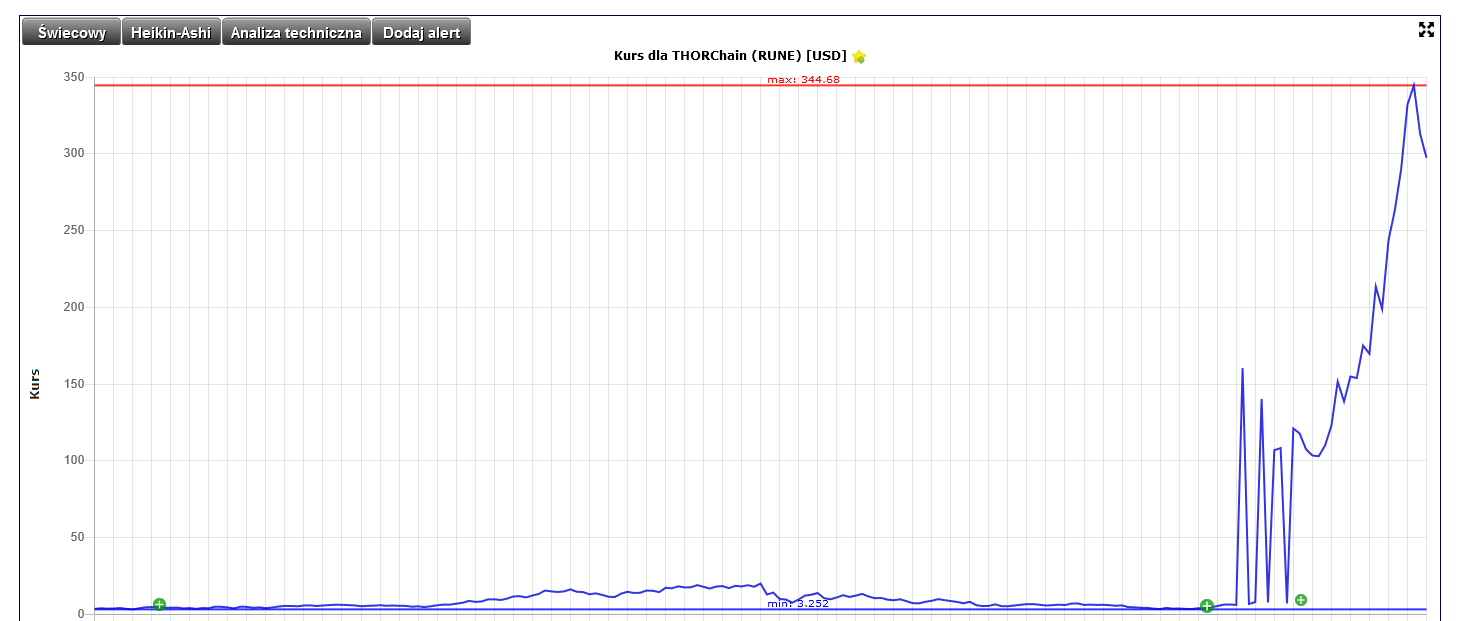This screenshot has width=1462, height=621.
Task: Click the top of the first tall spike near 160
Action: tap(1242, 369)
